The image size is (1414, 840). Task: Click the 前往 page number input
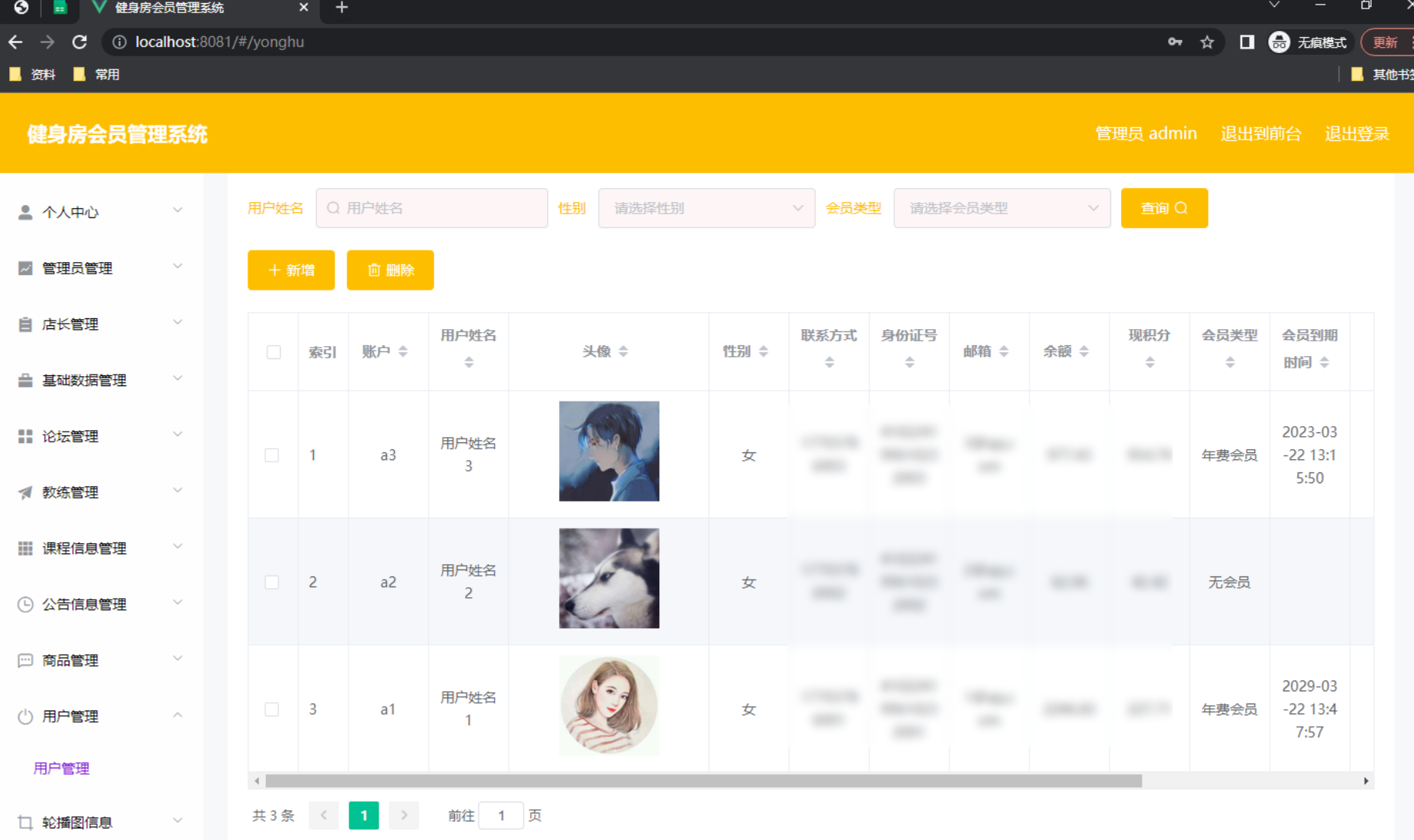501,815
